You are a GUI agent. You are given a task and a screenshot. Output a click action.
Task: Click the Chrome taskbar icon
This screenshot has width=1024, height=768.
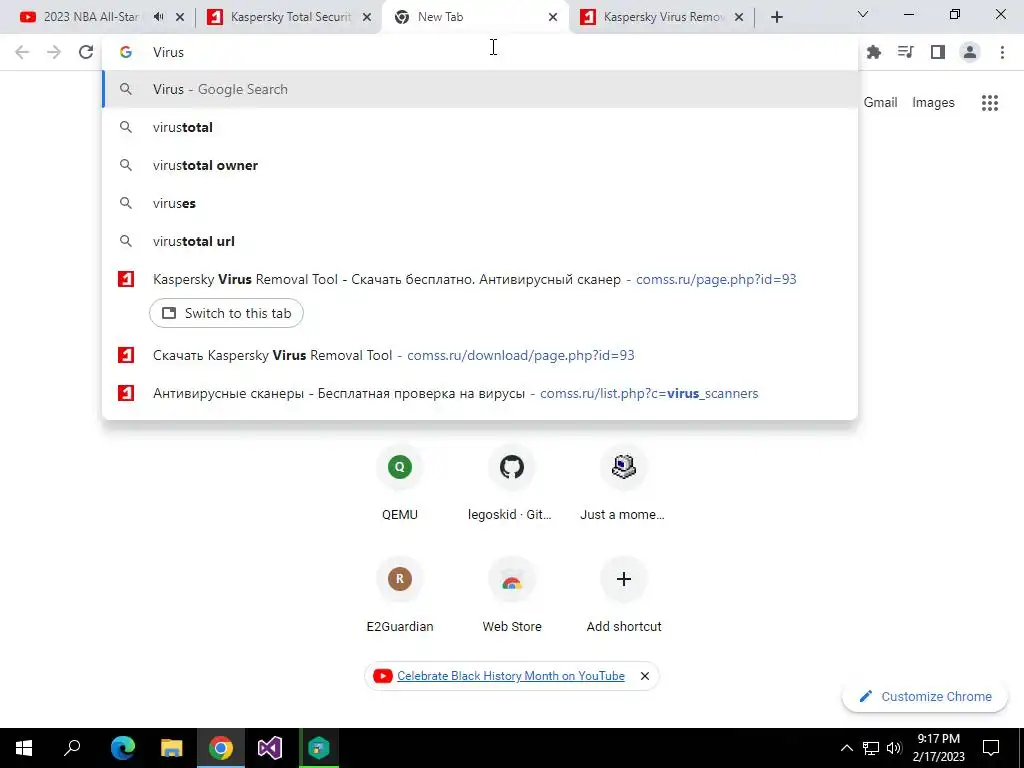pos(221,748)
